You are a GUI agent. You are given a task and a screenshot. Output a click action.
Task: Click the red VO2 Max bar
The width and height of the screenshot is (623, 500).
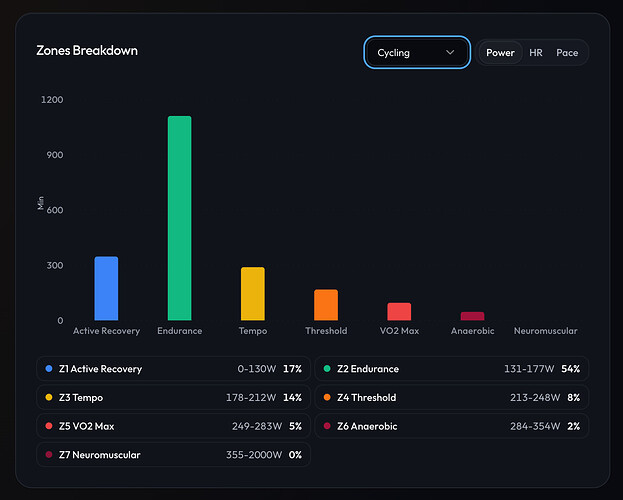click(399, 312)
